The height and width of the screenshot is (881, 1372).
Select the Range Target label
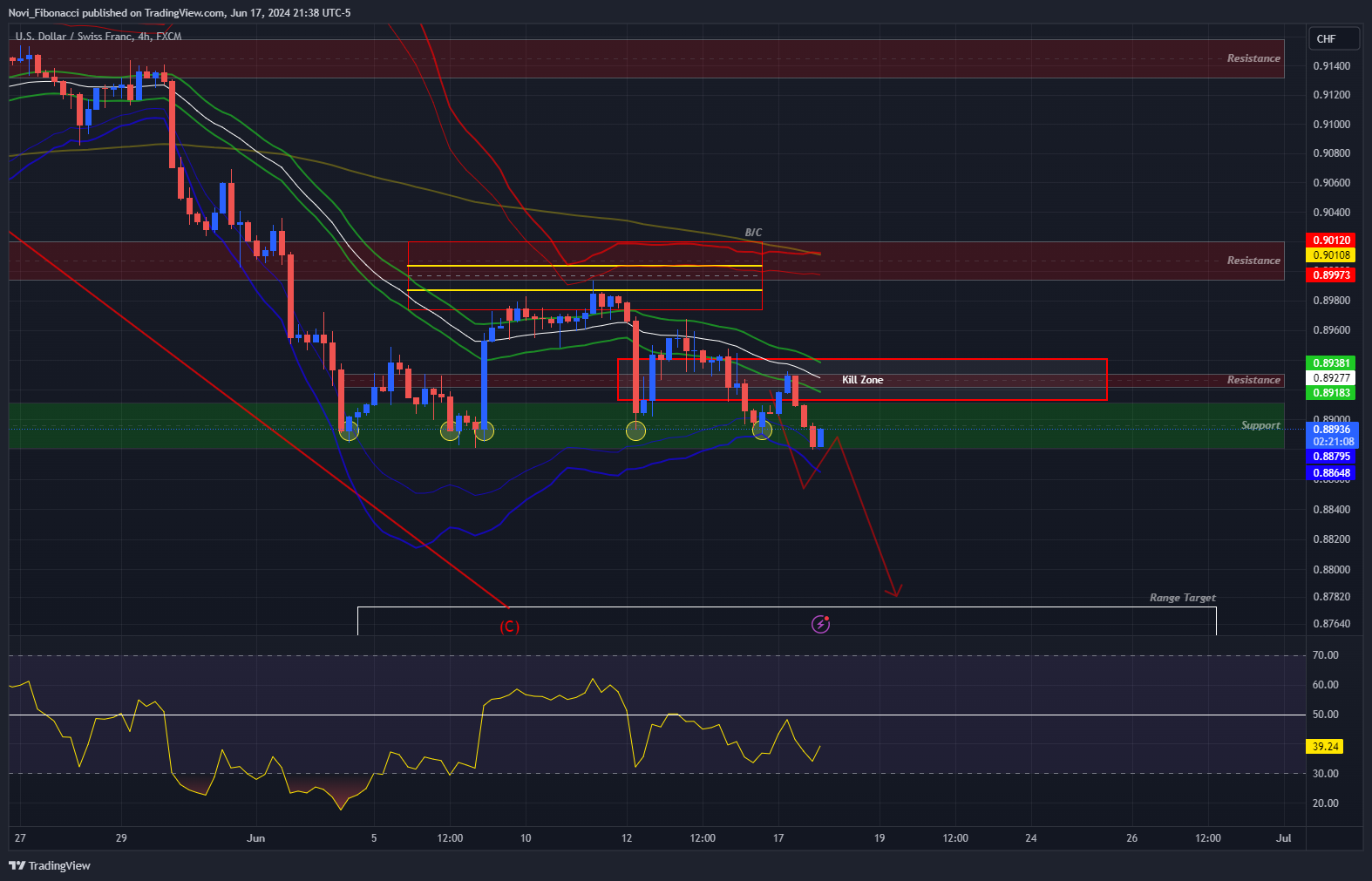click(x=1182, y=598)
